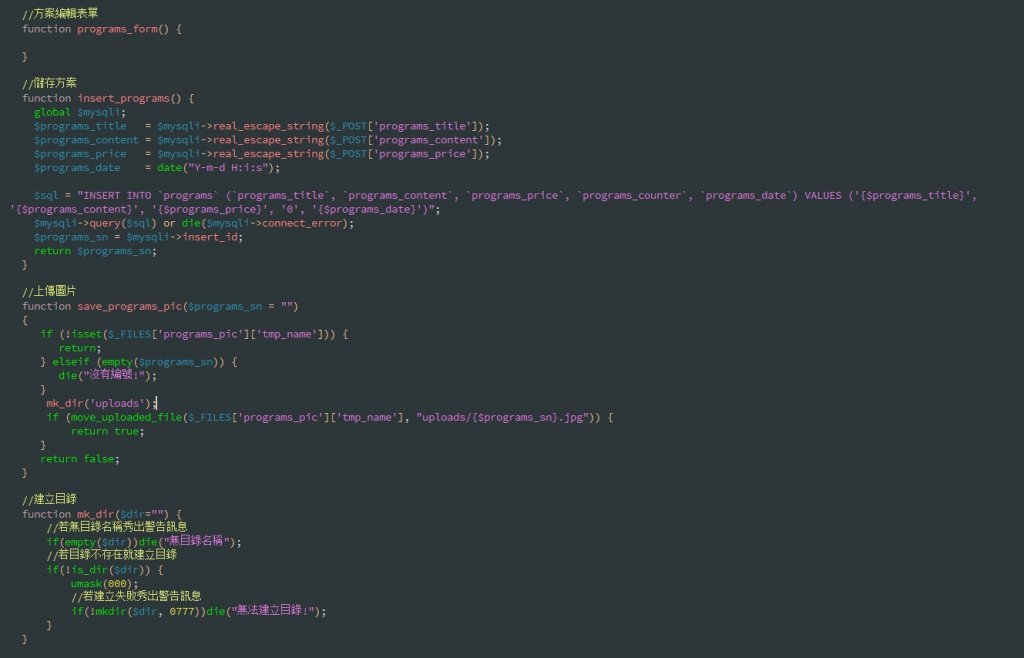Click the INSERT INTO keyword in SQL string
Viewport: 1024px width, 658px height.
[117, 196]
